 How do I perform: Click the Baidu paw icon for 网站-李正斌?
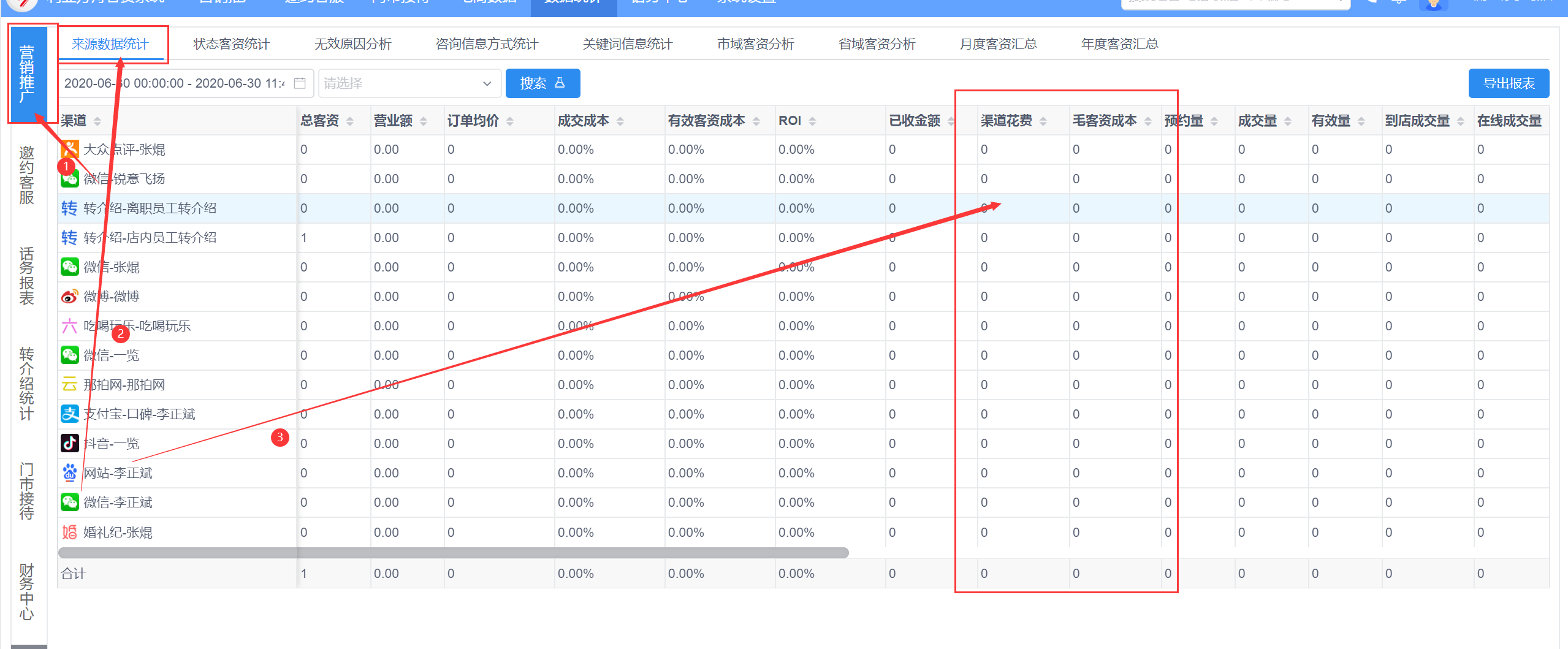coord(69,473)
